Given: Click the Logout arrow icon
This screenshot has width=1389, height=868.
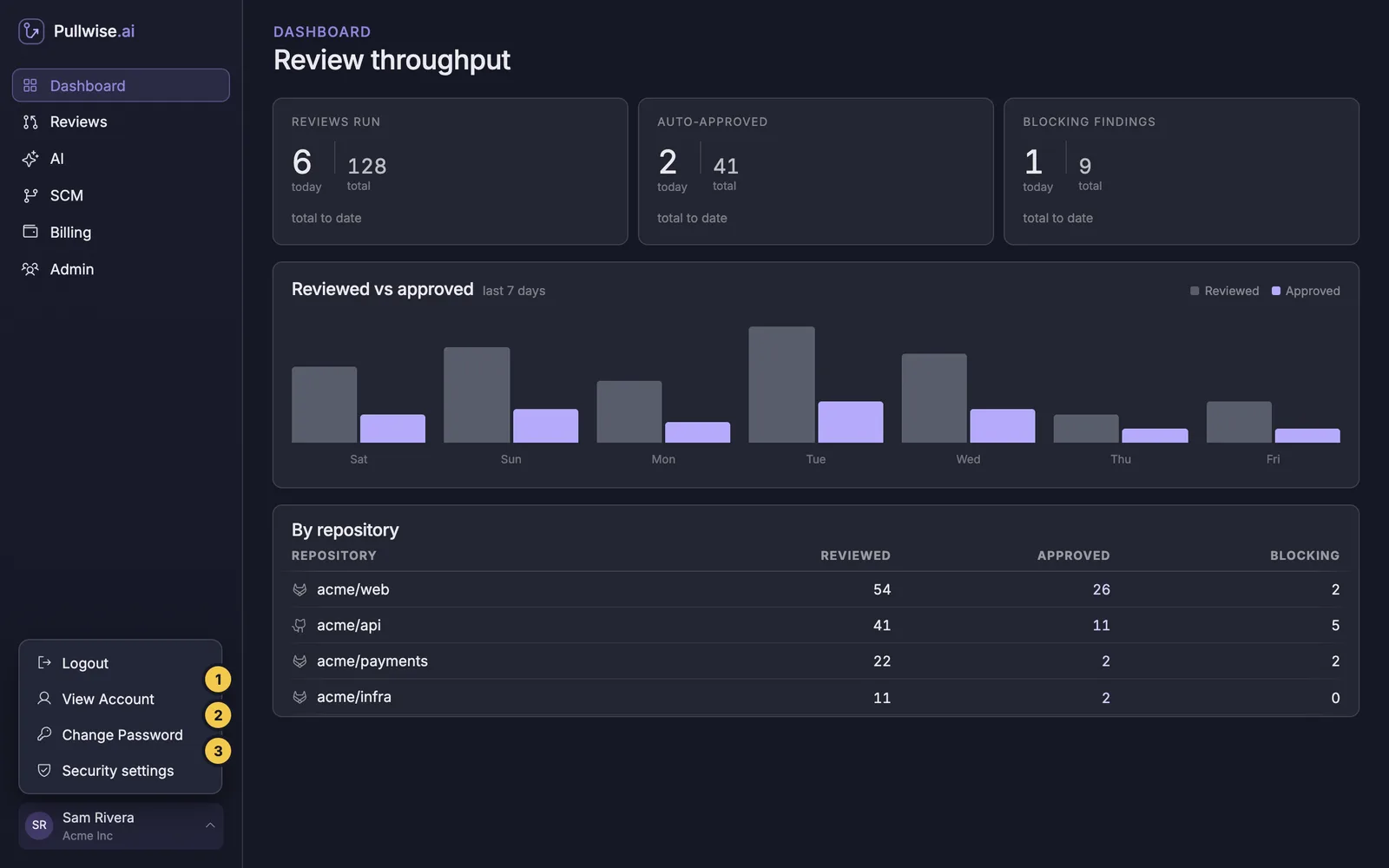Looking at the screenshot, I should (x=44, y=662).
